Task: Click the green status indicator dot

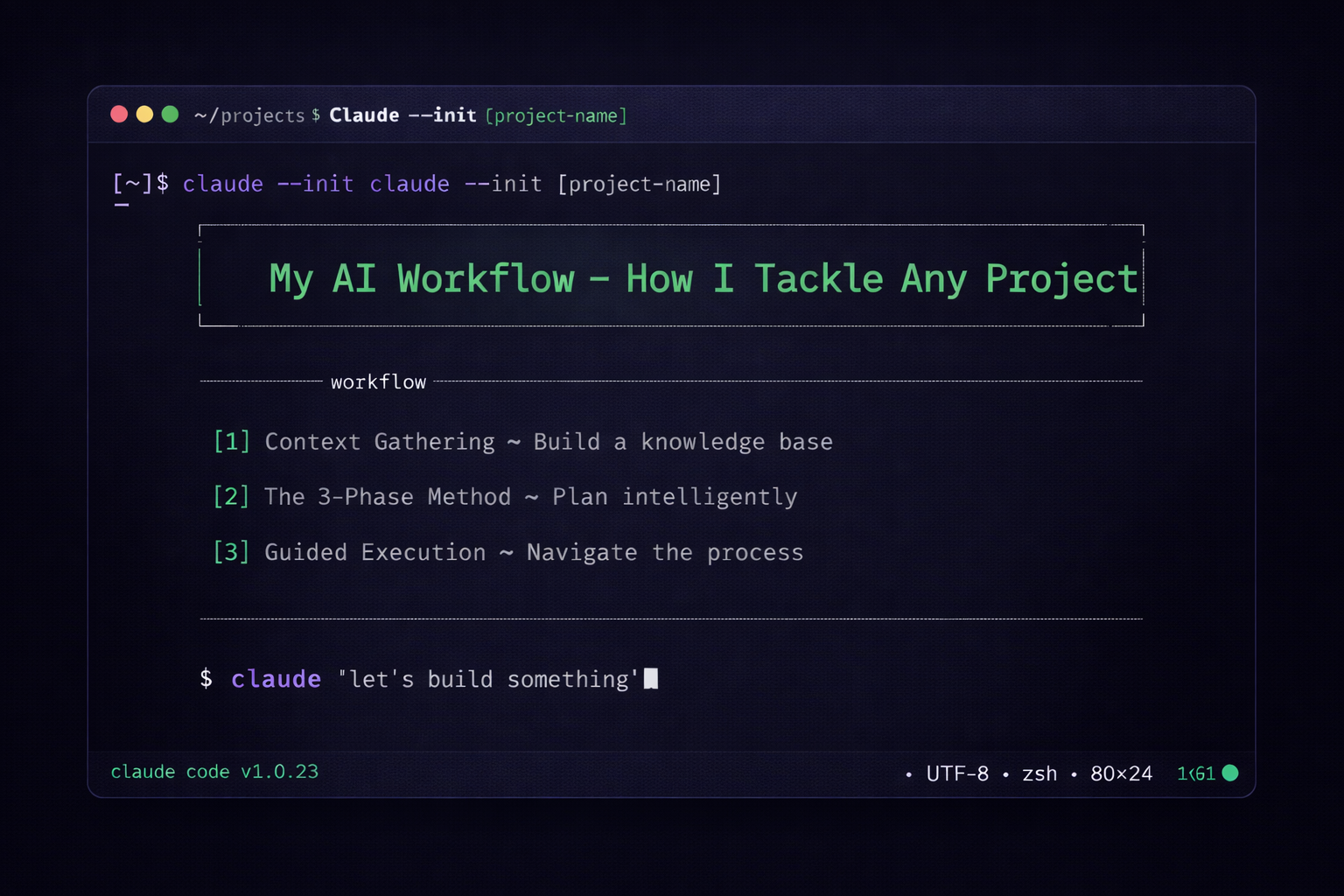Action: 1230,773
